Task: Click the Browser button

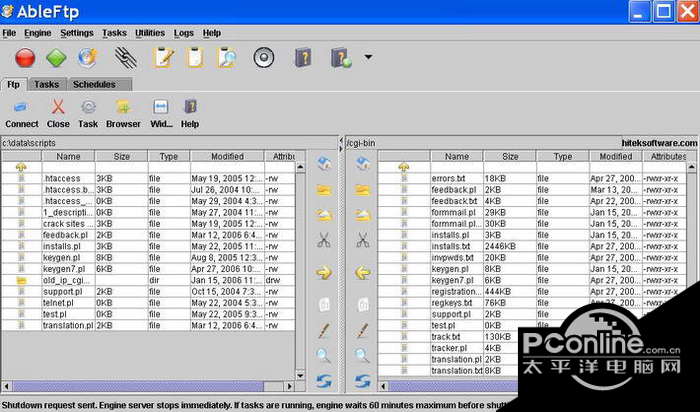Action: tap(123, 115)
